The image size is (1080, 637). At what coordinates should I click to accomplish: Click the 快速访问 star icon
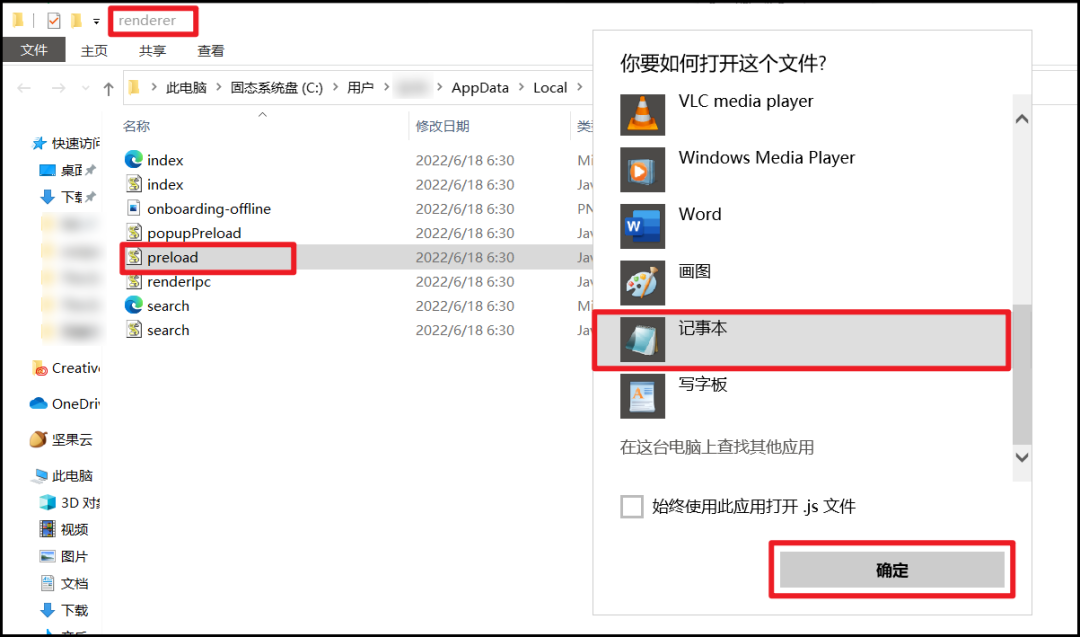click(x=39, y=143)
